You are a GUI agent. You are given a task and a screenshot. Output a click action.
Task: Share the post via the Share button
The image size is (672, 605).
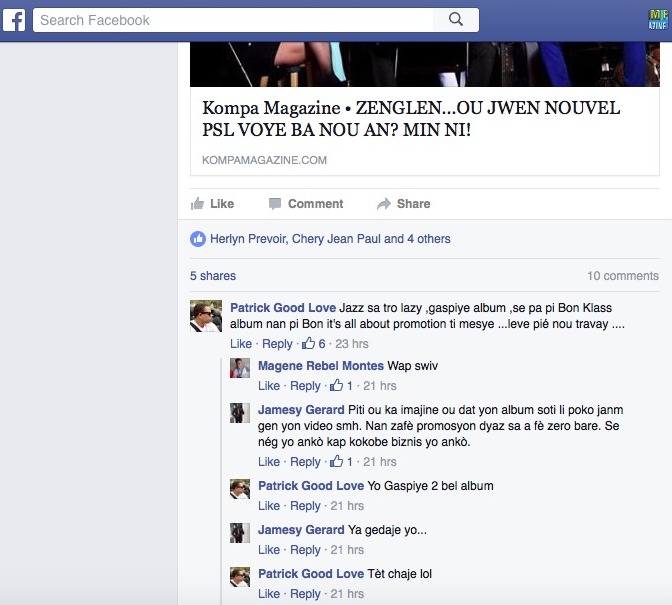pyautogui.click(x=404, y=204)
